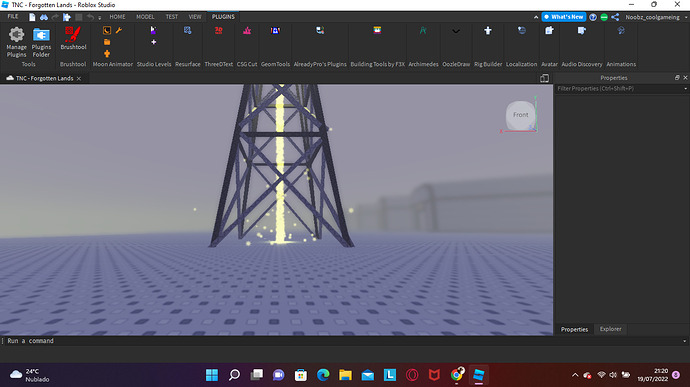This screenshot has height=387, width=690.
Task: Open the Plugins Folder
Action: tap(41, 42)
